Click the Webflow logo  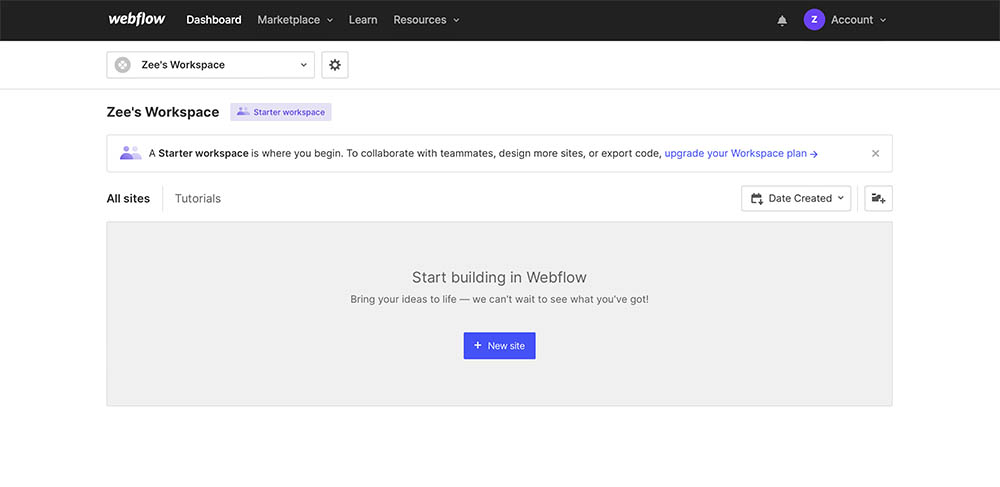coord(136,19)
